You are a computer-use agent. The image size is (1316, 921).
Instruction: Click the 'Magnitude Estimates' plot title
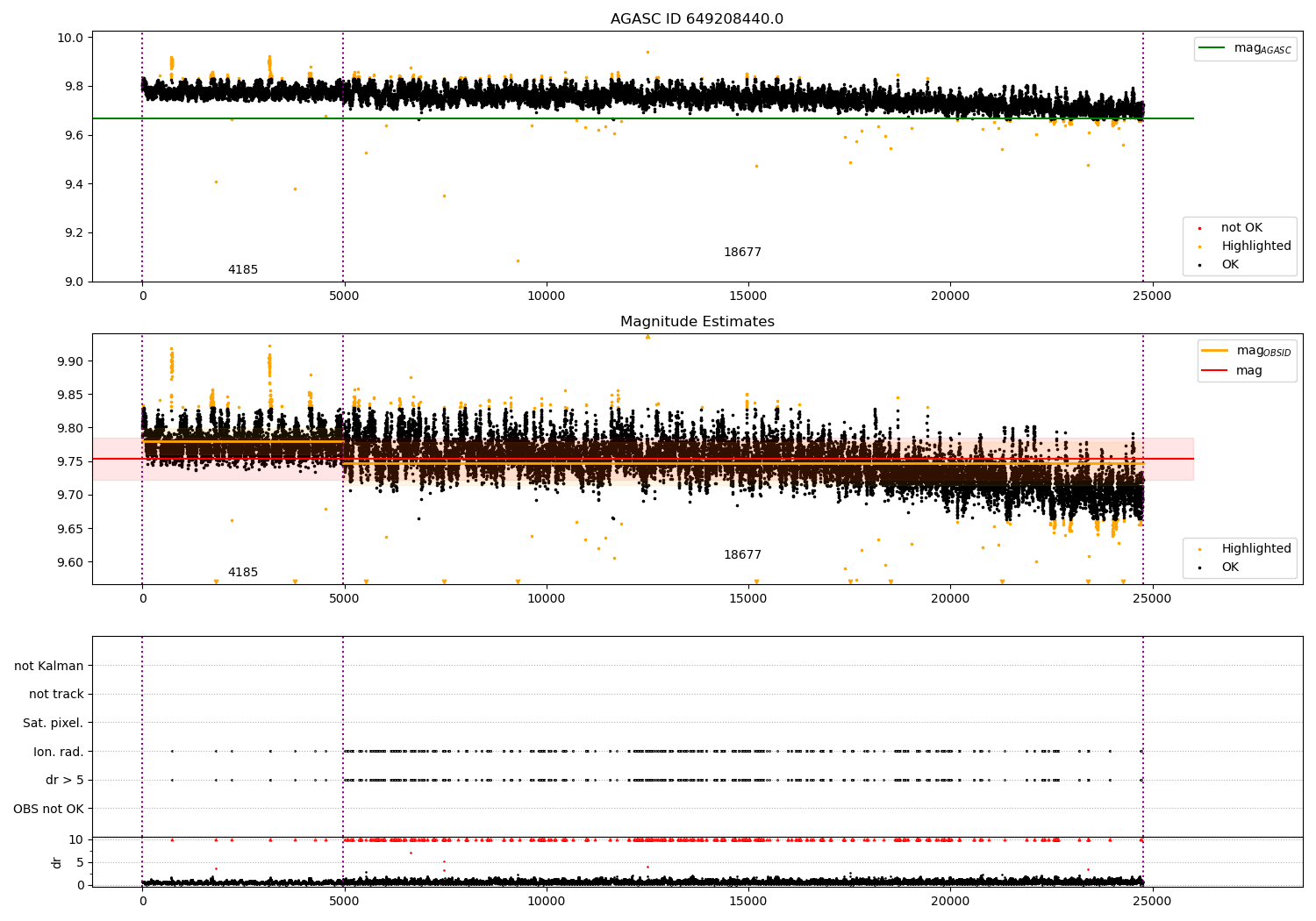(697, 322)
